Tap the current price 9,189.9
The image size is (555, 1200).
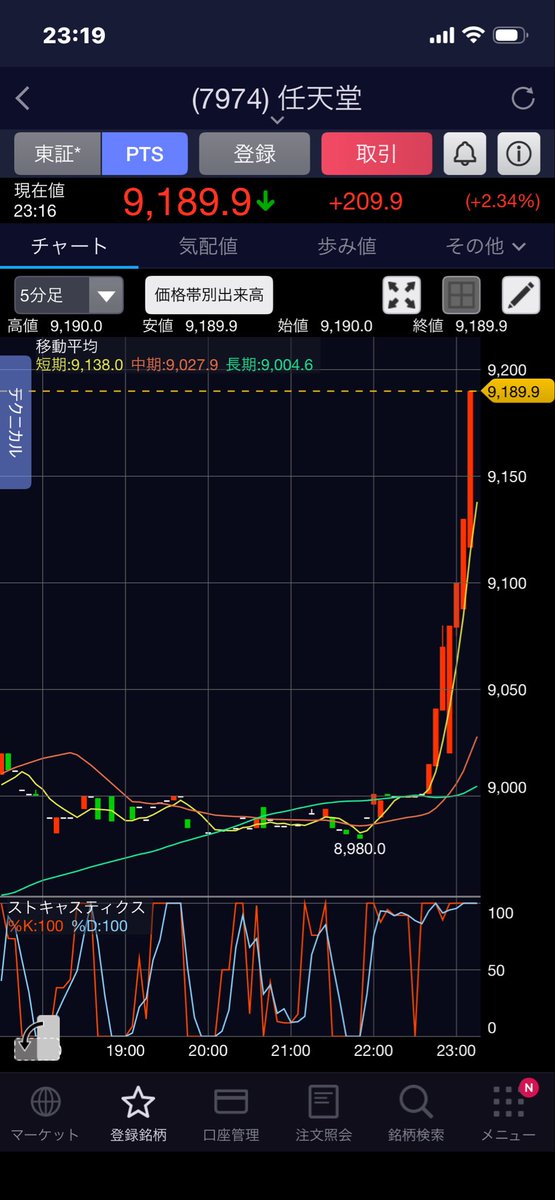(187, 201)
